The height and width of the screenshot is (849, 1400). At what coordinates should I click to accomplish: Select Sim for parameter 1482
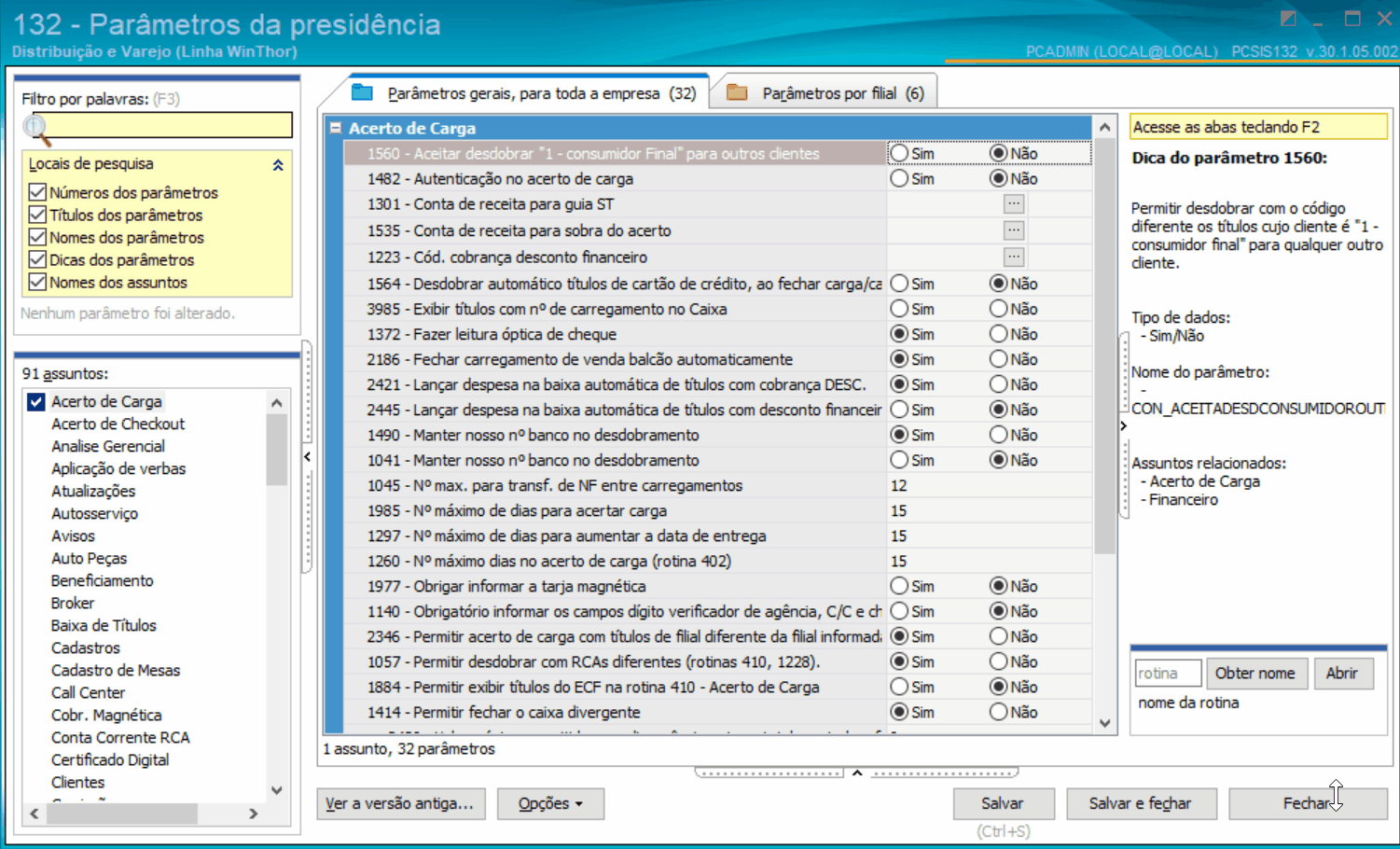pos(899,178)
